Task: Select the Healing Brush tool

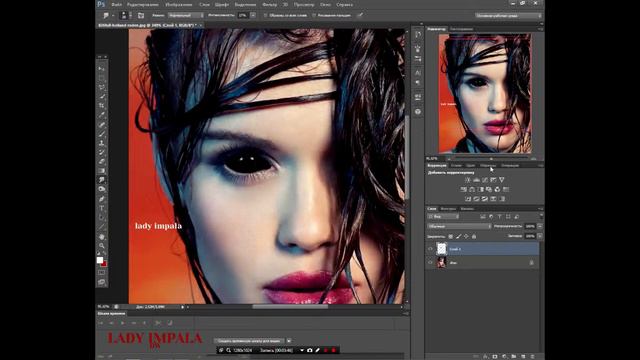Action: click(x=102, y=124)
